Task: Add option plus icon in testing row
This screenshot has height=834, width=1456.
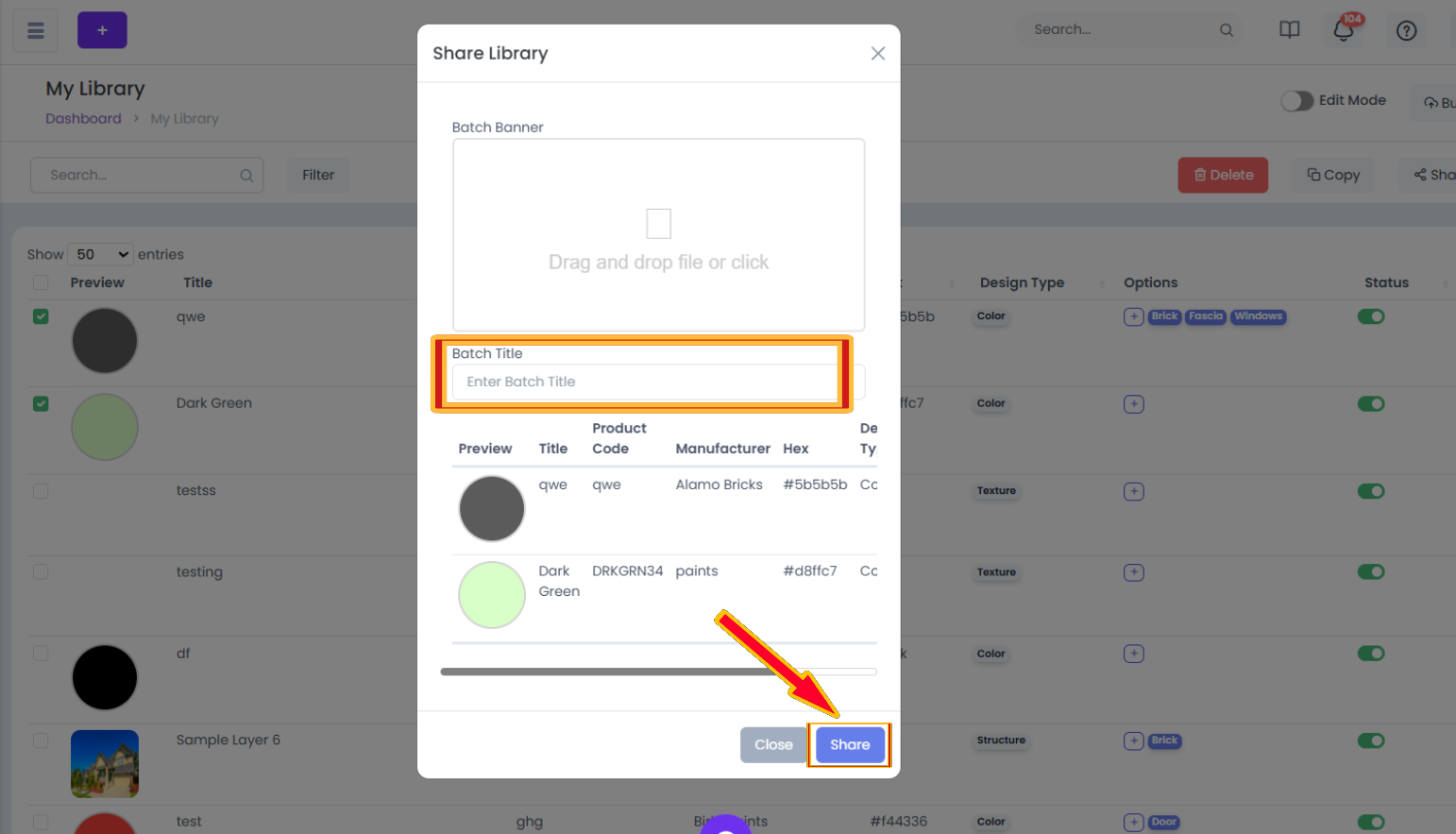Action: click(1133, 572)
